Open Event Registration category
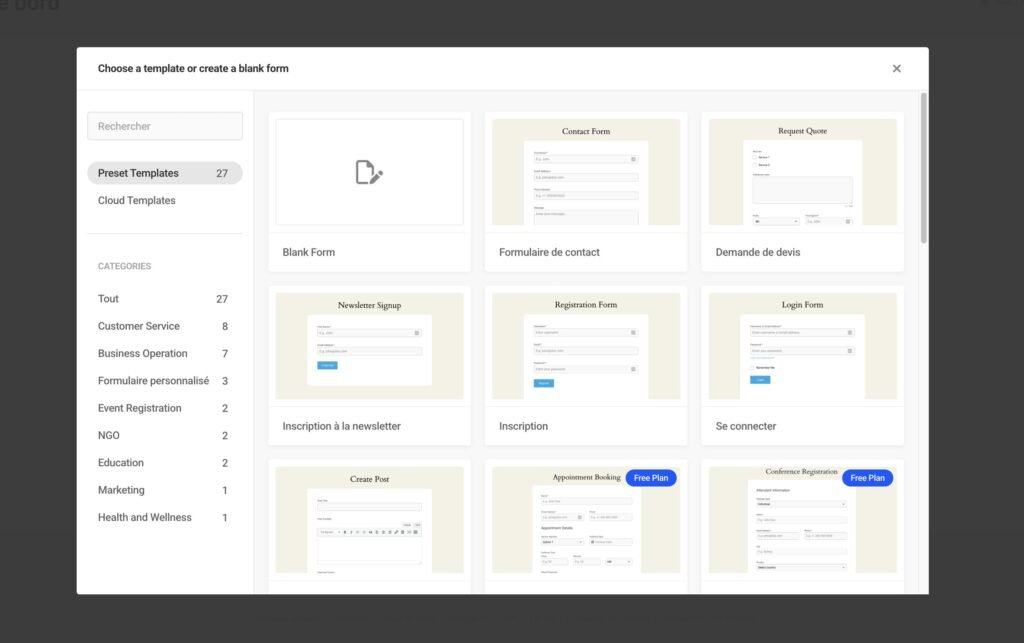Image resolution: width=1024 pixels, height=643 pixels. coord(140,408)
